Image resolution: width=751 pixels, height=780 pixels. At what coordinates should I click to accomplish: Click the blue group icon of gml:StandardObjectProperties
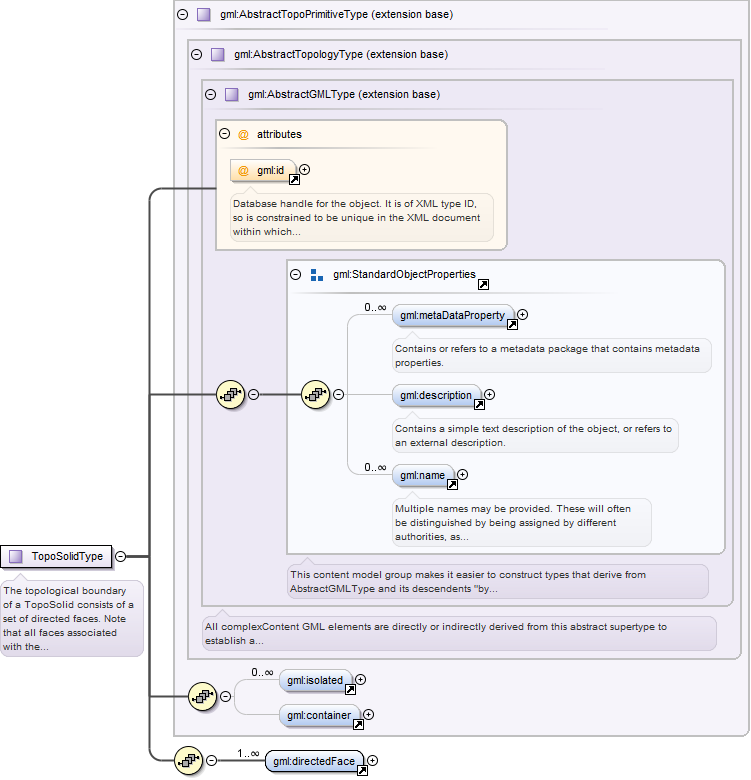pyautogui.click(x=317, y=275)
